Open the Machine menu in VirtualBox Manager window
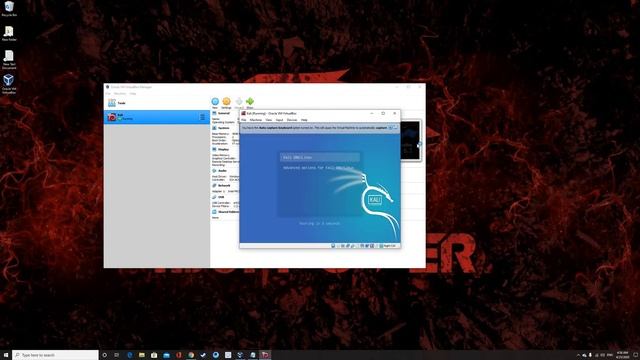640x360 pixels. [120, 93]
